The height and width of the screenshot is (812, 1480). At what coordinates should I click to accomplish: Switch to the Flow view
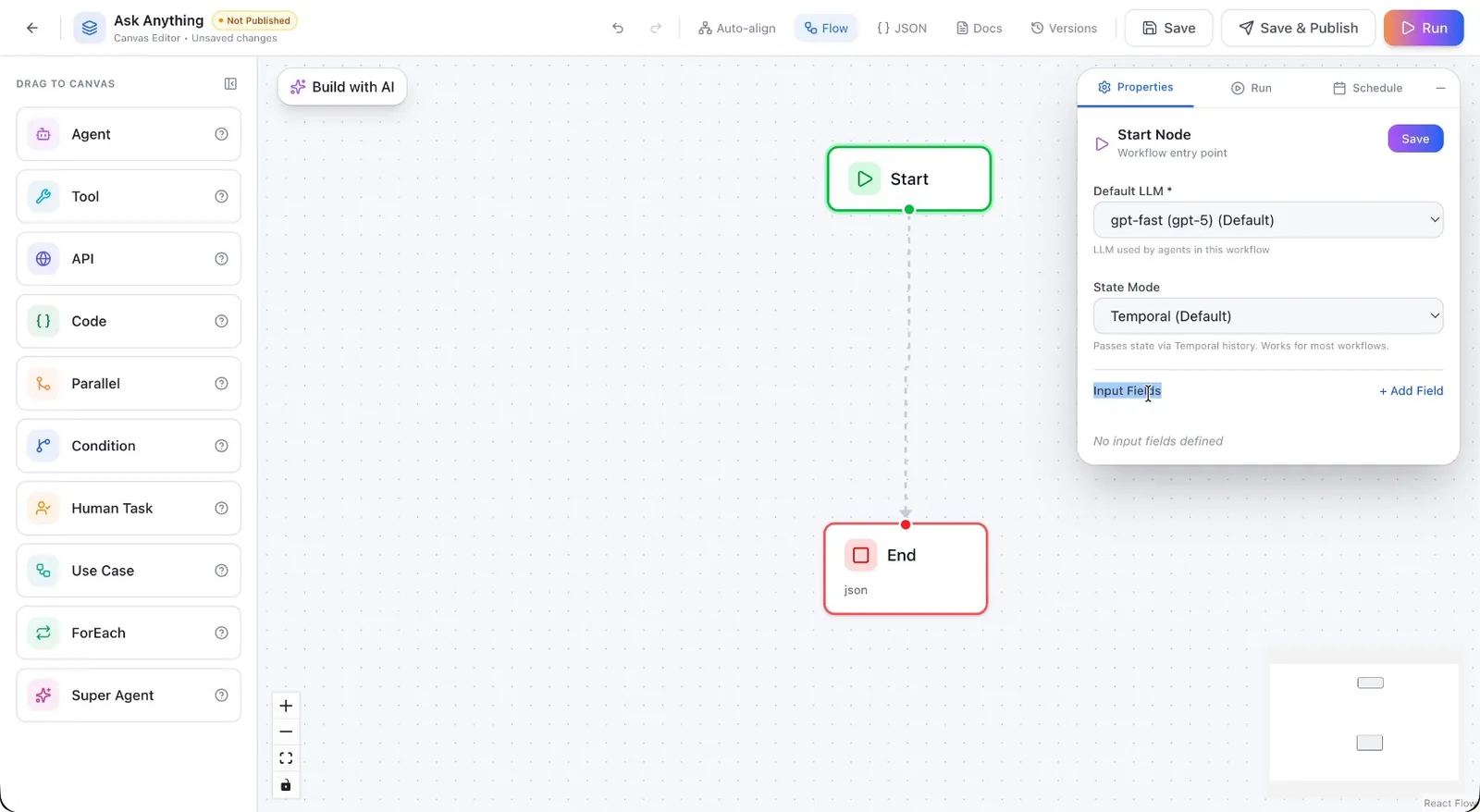(826, 28)
